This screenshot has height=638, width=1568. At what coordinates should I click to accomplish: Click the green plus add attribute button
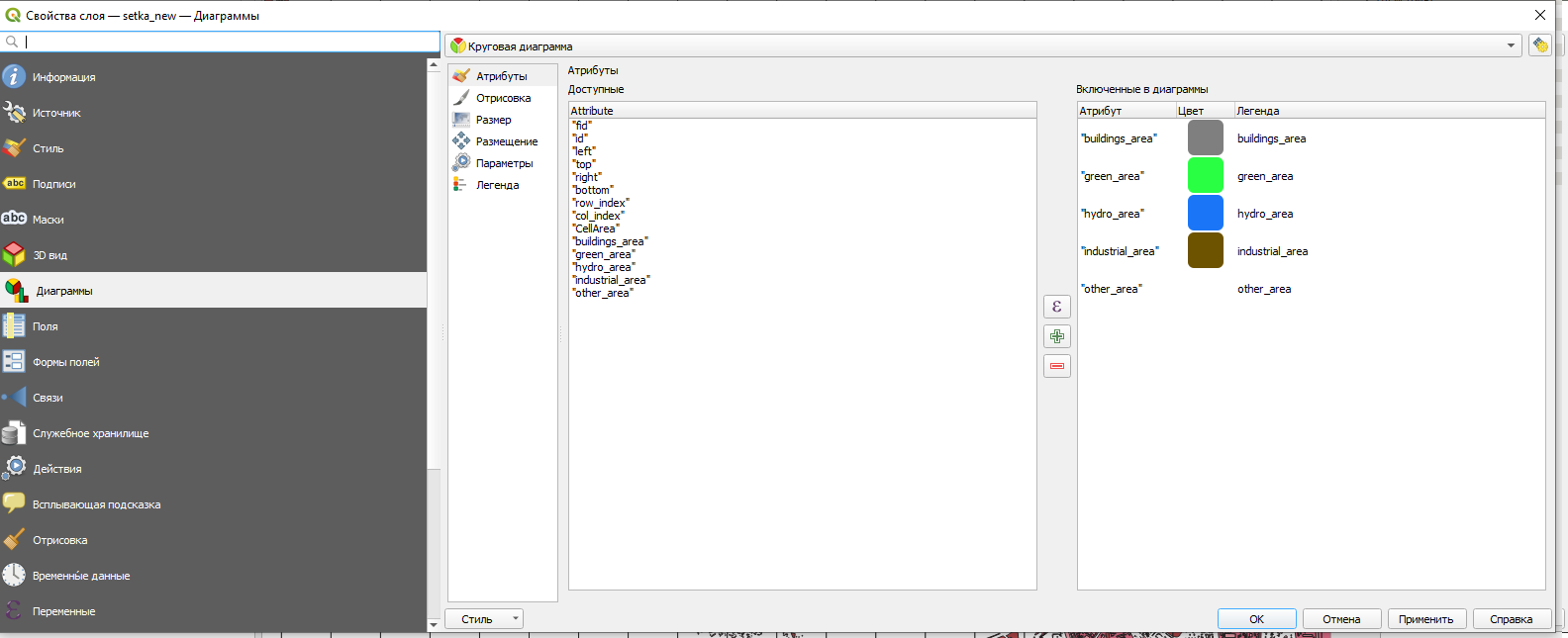(1057, 336)
